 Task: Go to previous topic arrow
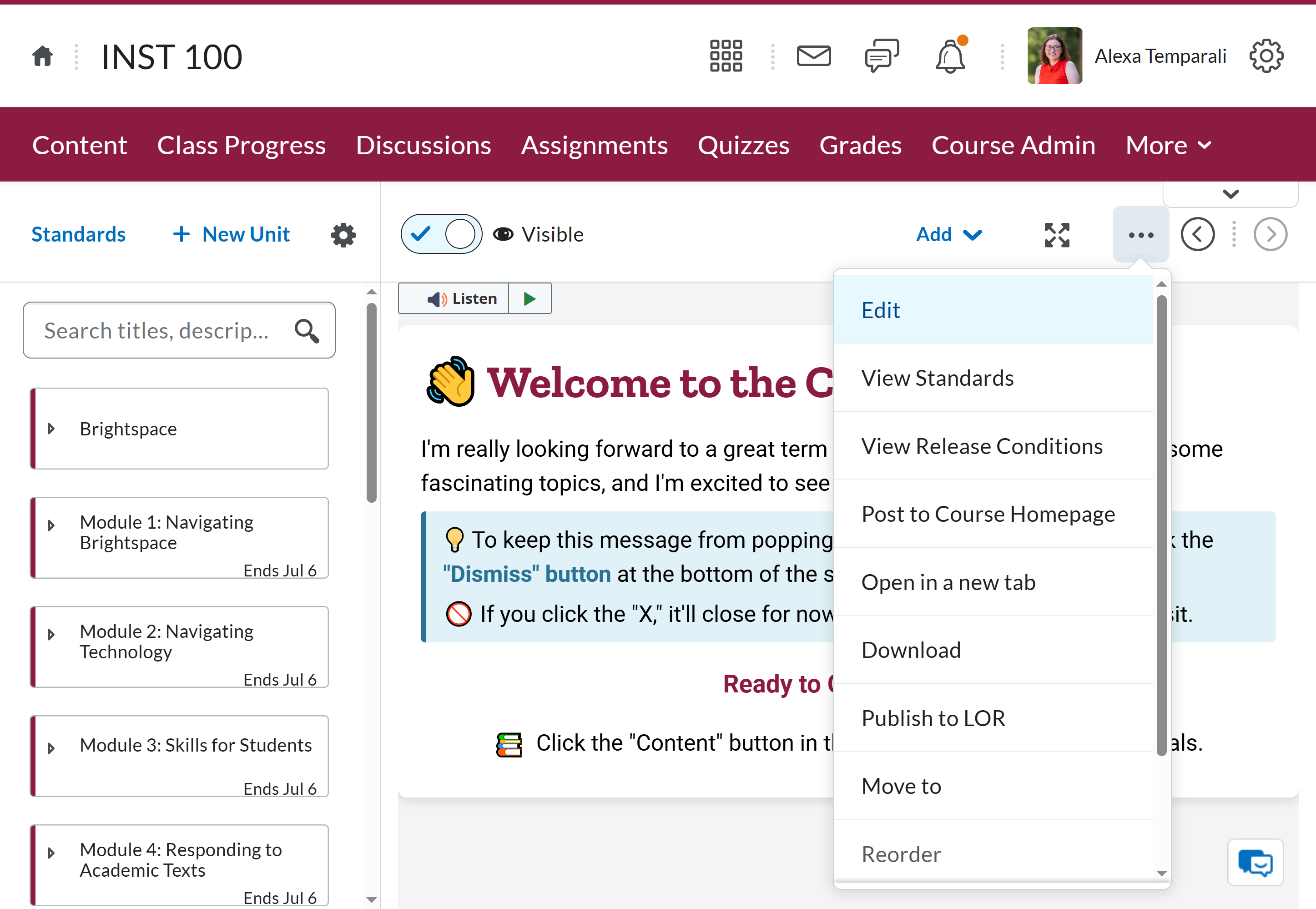[x=1198, y=234]
